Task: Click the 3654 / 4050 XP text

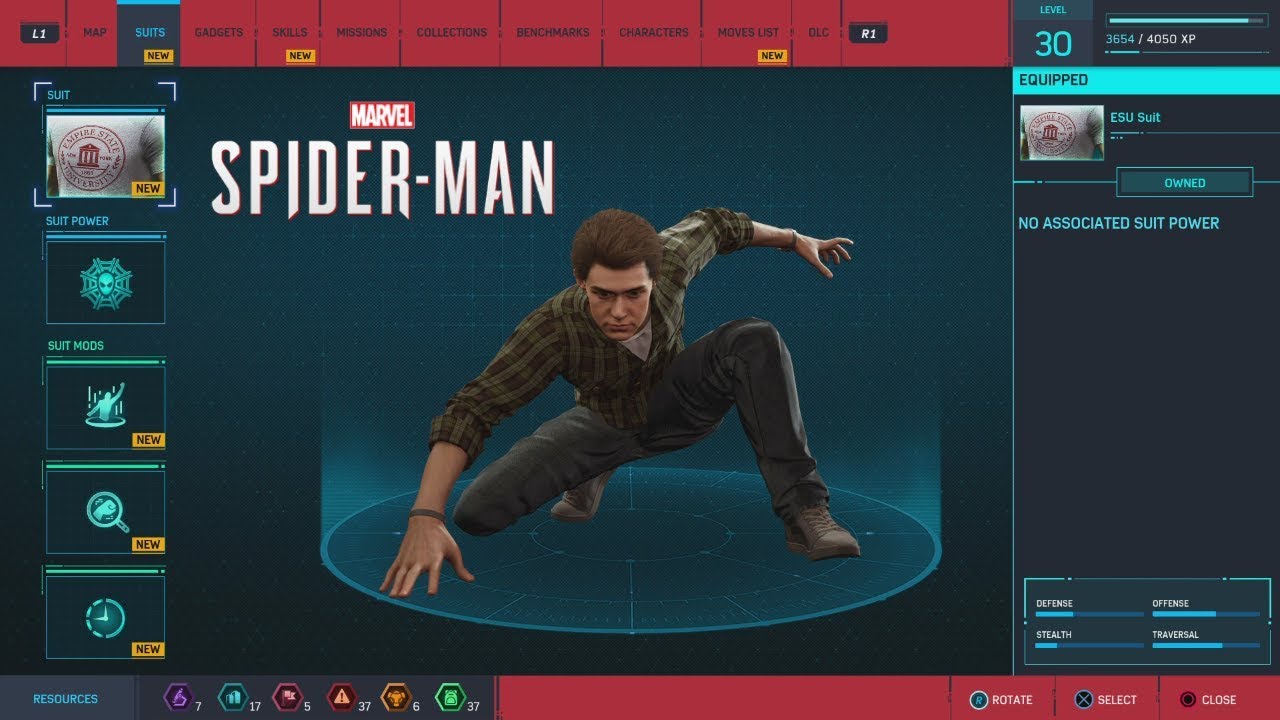Action: coord(1152,39)
